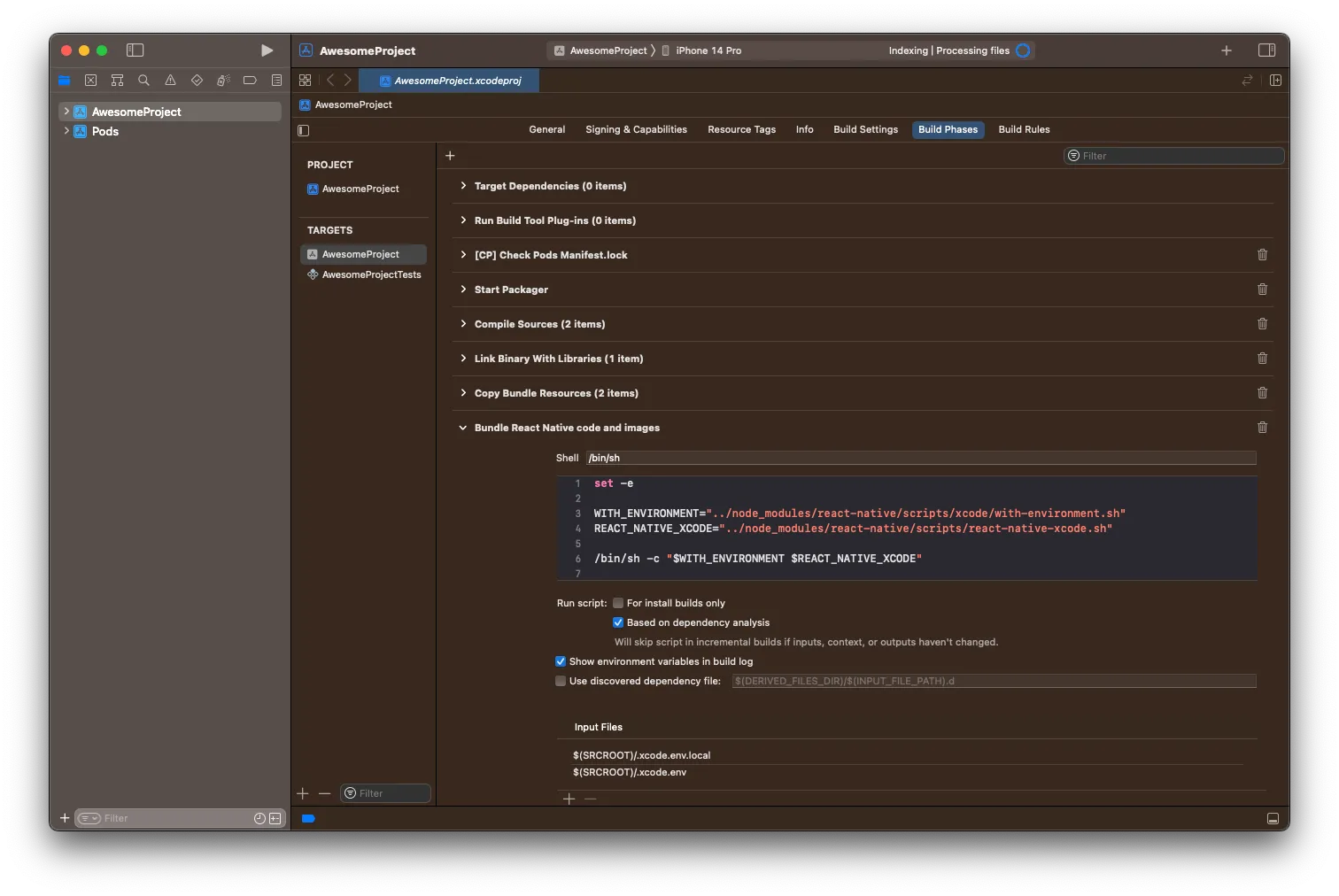Open the Report navigator
Image resolution: width=1339 pixels, height=896 pixels.
point(276,81)
